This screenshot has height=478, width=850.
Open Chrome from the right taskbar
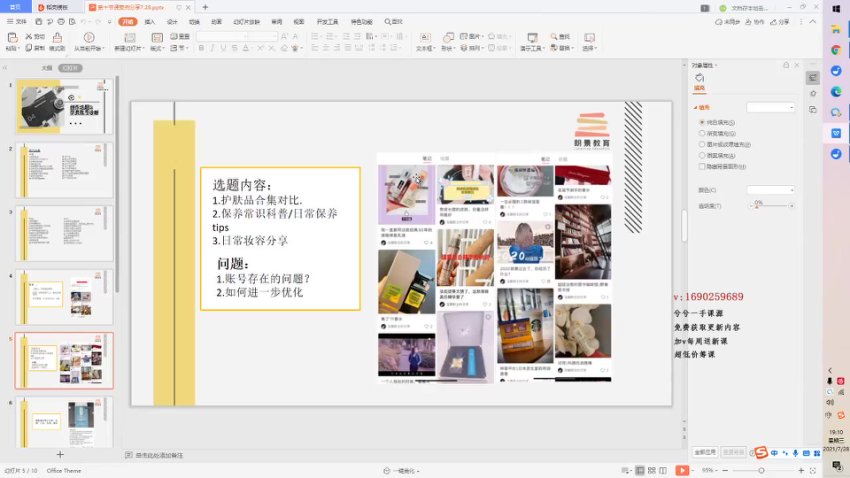(835, 50)
